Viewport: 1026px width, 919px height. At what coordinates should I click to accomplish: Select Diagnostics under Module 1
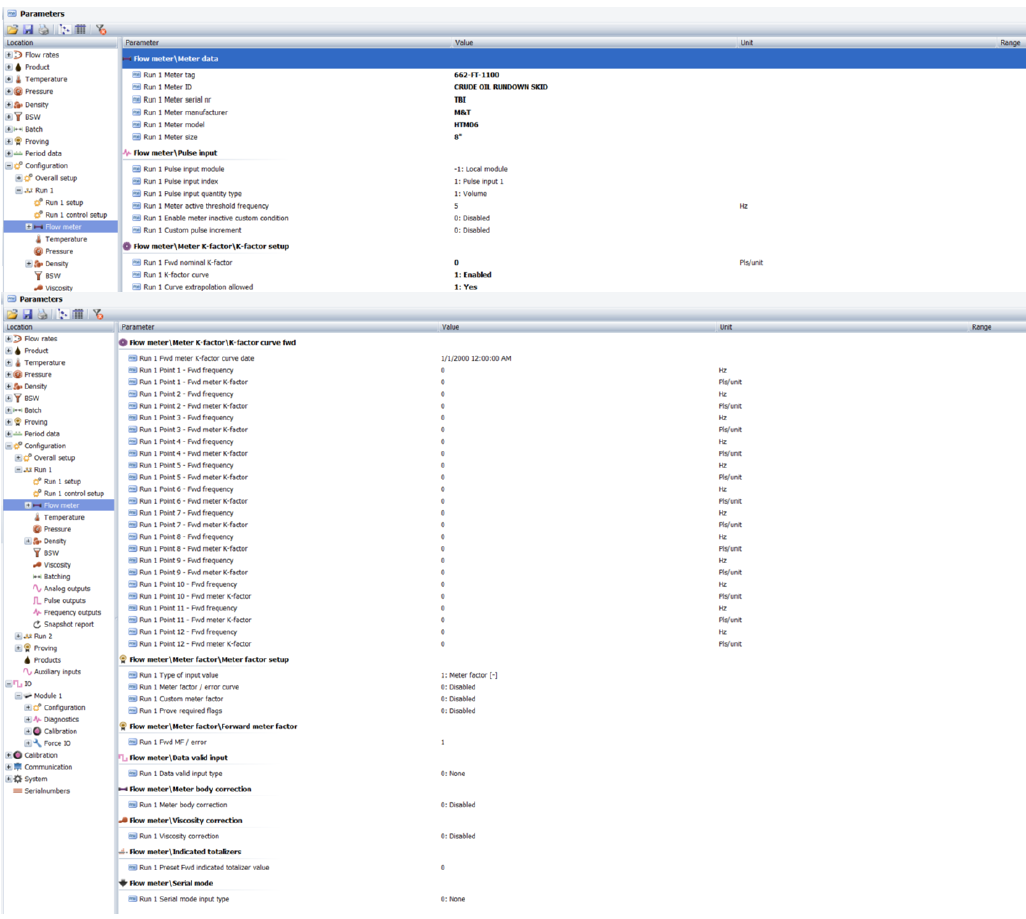click(x=62, y=719)
